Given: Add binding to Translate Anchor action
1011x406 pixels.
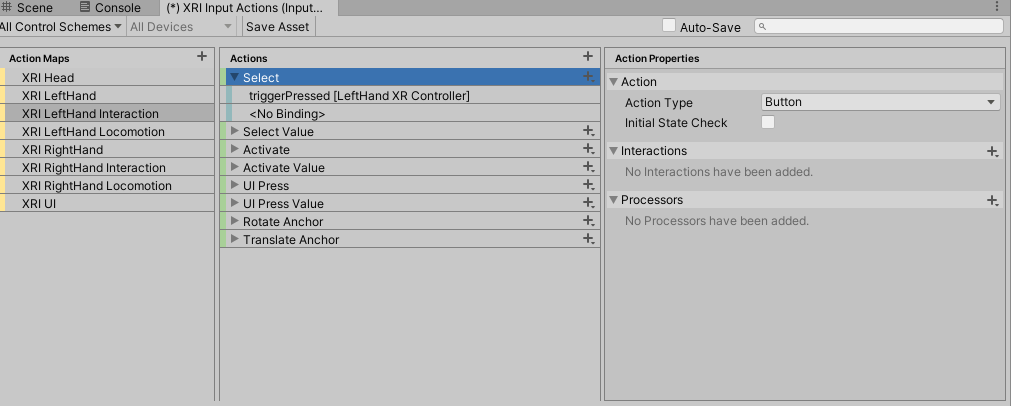Looking at the screenshot, I should click(589, 239).
